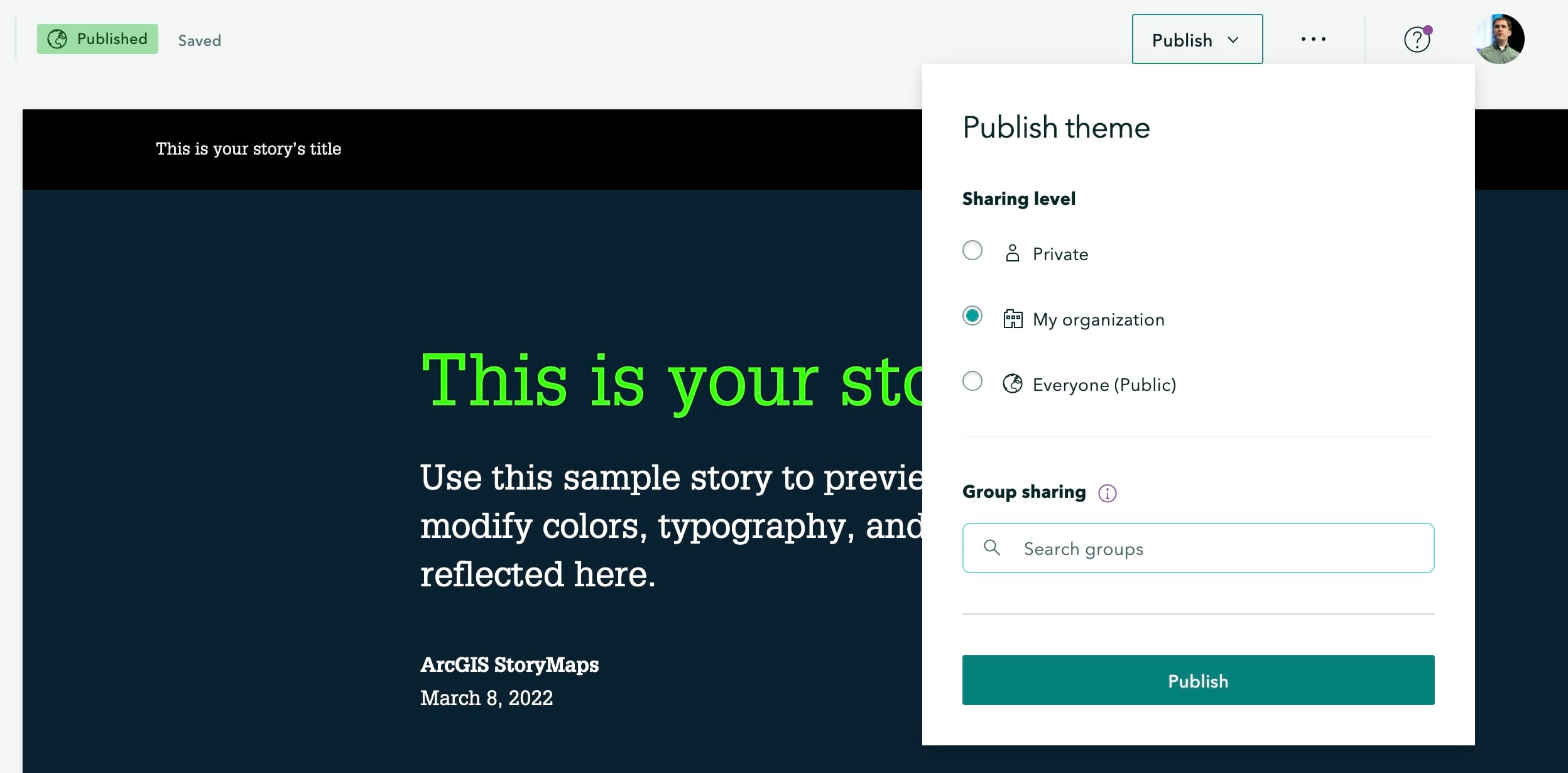Click the Saved status label
This screenshot has width=1568, height=773.
(199, 40)
